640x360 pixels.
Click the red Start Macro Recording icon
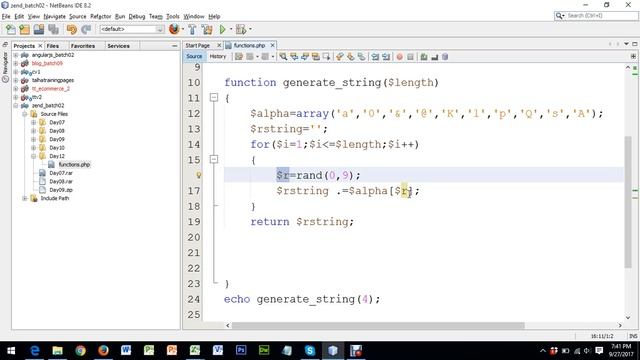click(400, 57)
